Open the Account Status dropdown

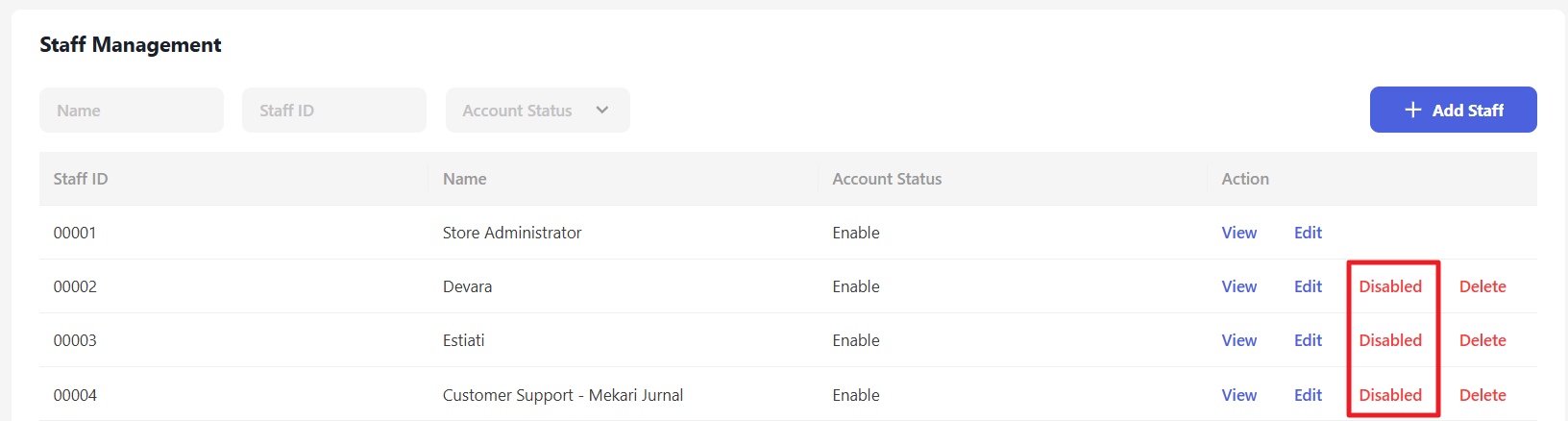click(x=537, y=111)
